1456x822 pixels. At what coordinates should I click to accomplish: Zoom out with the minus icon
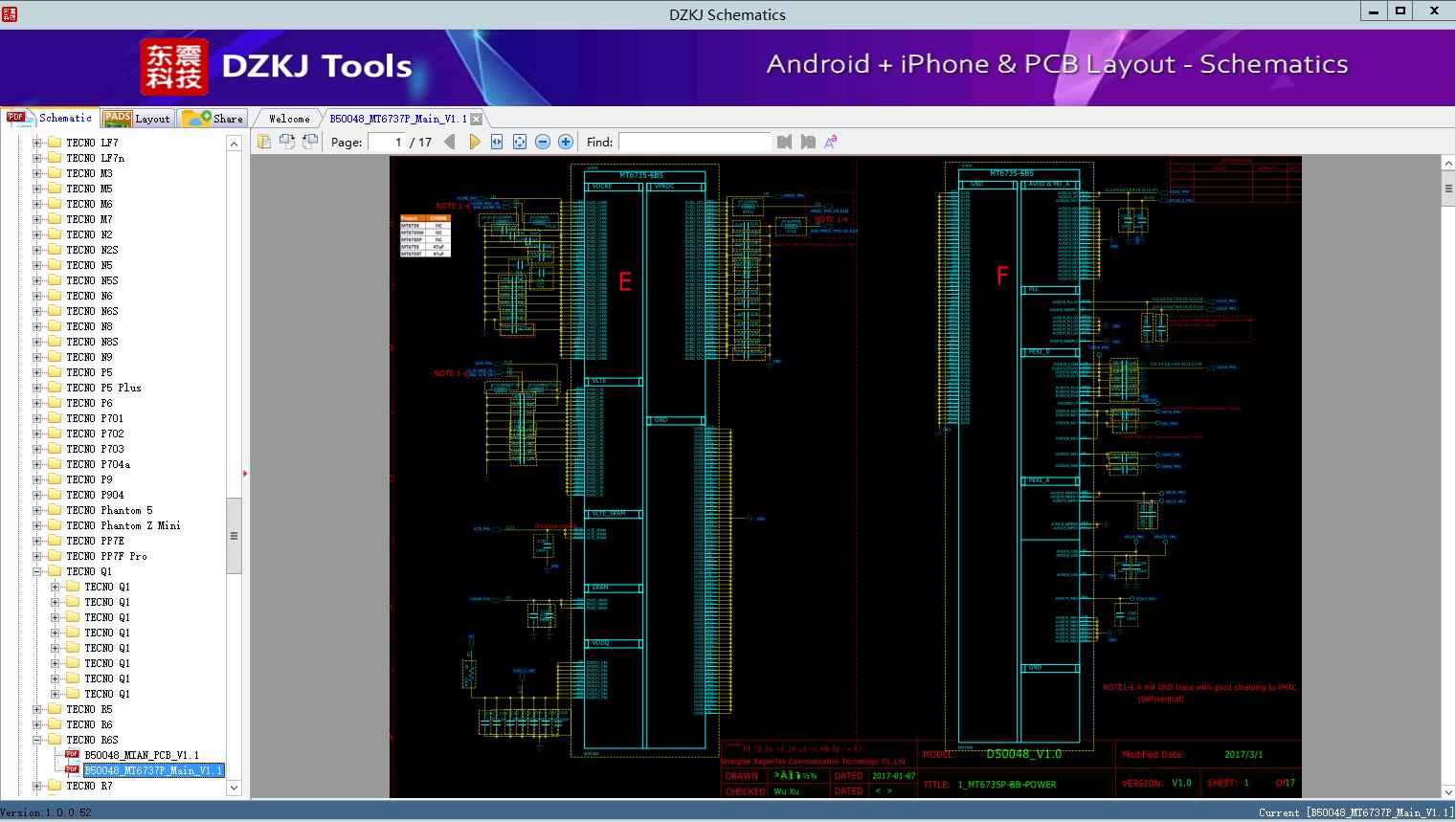(x=543, y=142)
